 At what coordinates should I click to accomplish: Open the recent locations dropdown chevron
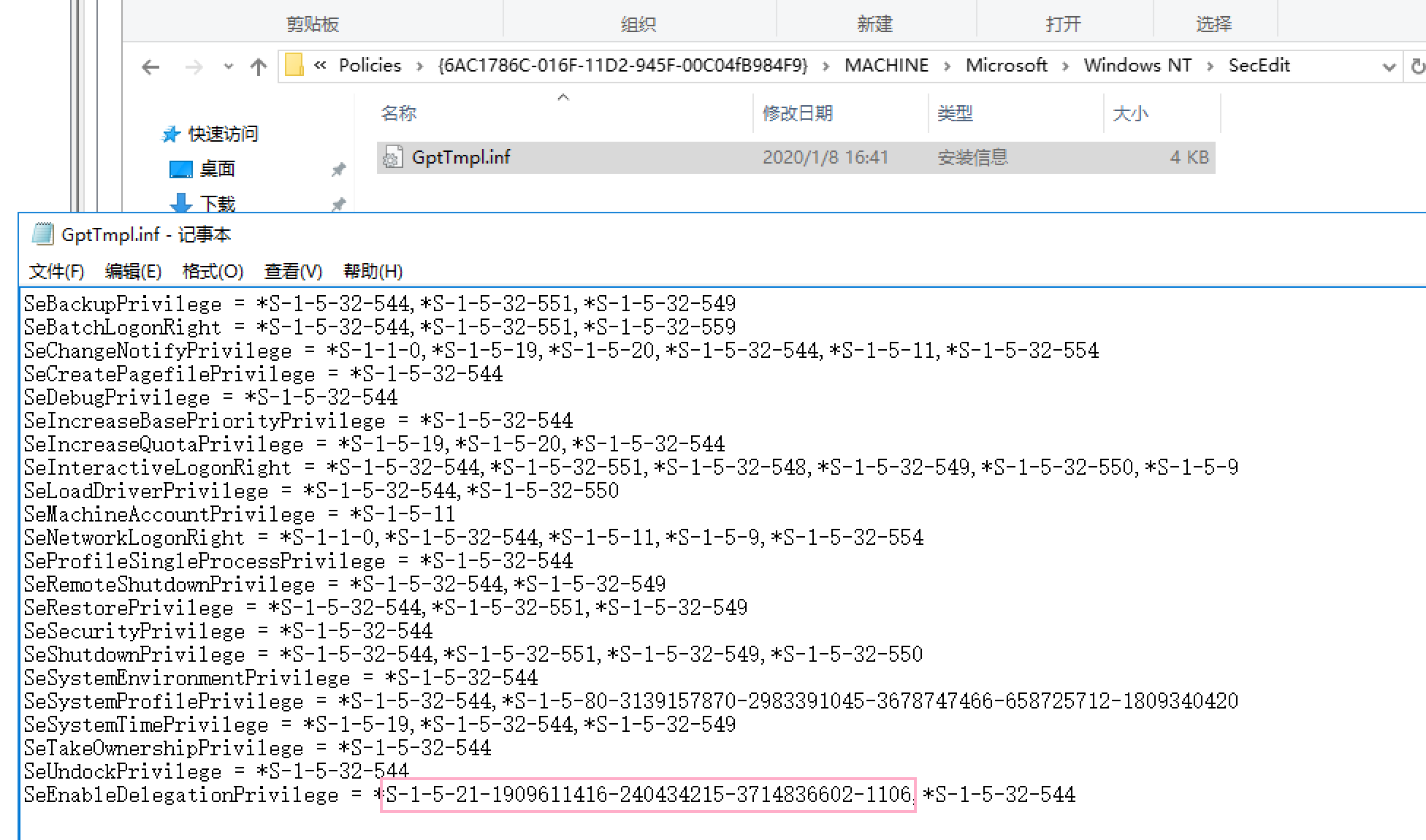(x=229, y=67)
